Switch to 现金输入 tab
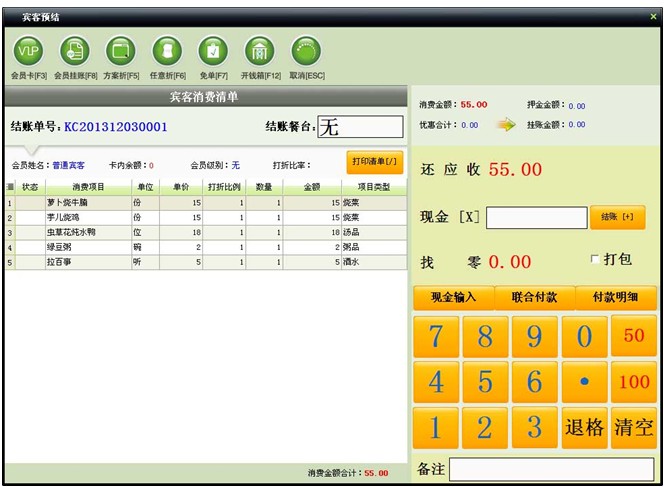 (x=453, y=297)
